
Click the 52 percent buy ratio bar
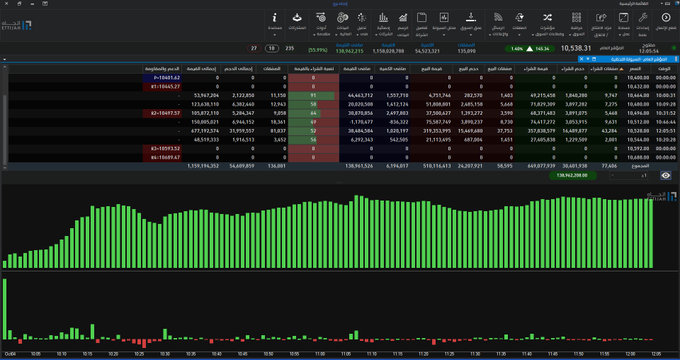tap(313, 131)
